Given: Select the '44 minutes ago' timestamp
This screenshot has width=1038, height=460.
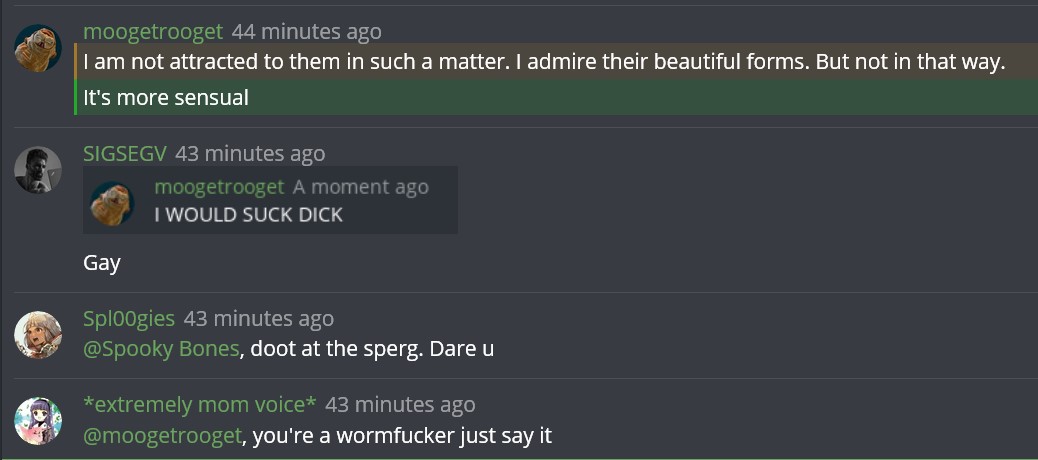Looking at the screenshot, I should (x=307, y=31).
